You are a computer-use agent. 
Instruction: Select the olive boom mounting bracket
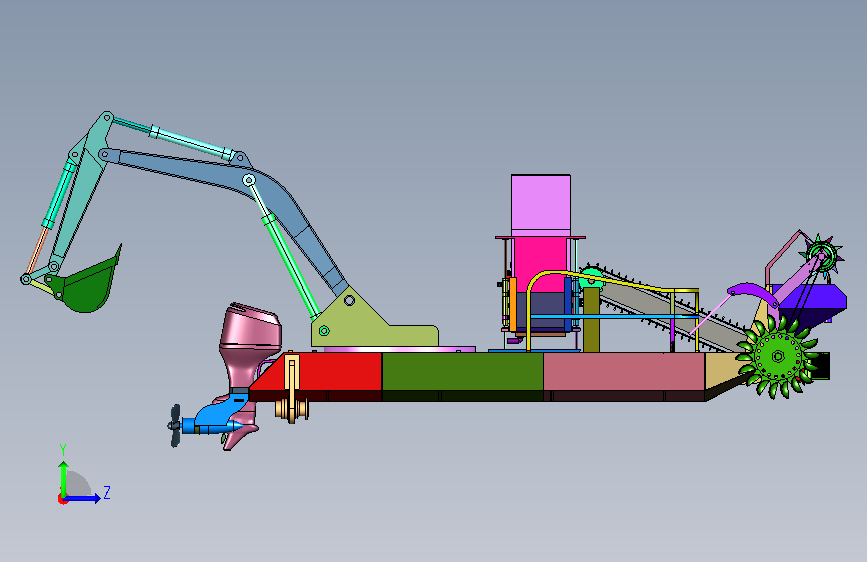click(376, 324)
